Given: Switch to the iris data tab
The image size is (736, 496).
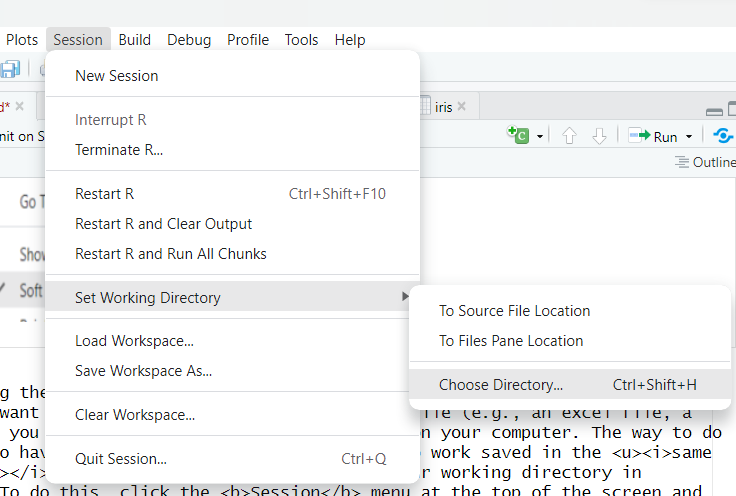Looking at the screenshot, I should pos(443,107).
